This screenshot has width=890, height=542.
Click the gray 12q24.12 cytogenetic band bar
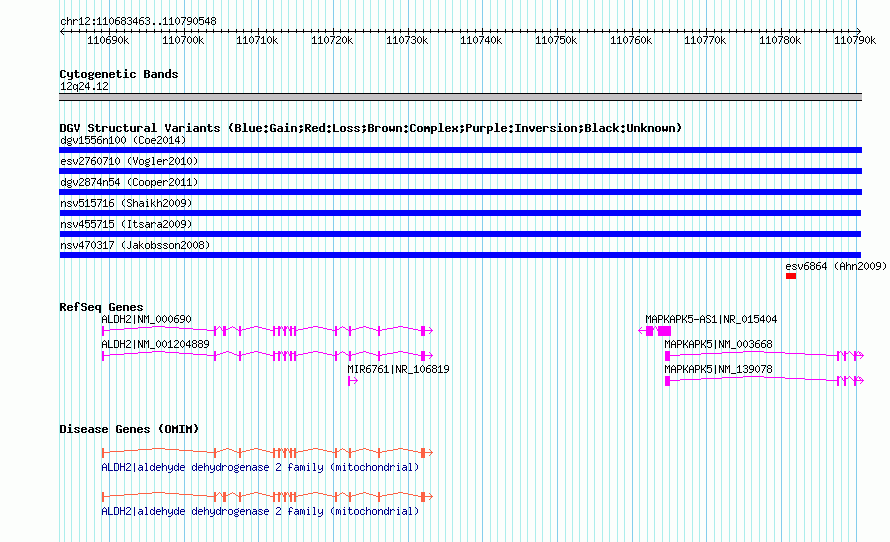(460, 97)
